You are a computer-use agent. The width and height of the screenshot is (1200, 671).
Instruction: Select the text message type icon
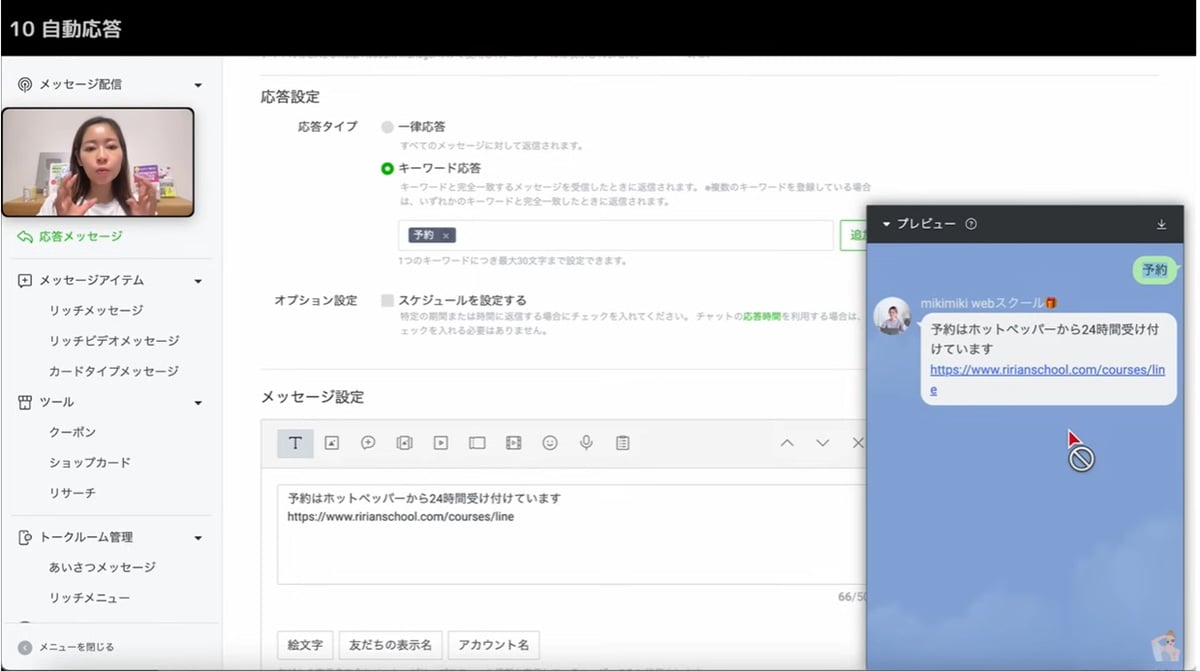tap(296, 443)
